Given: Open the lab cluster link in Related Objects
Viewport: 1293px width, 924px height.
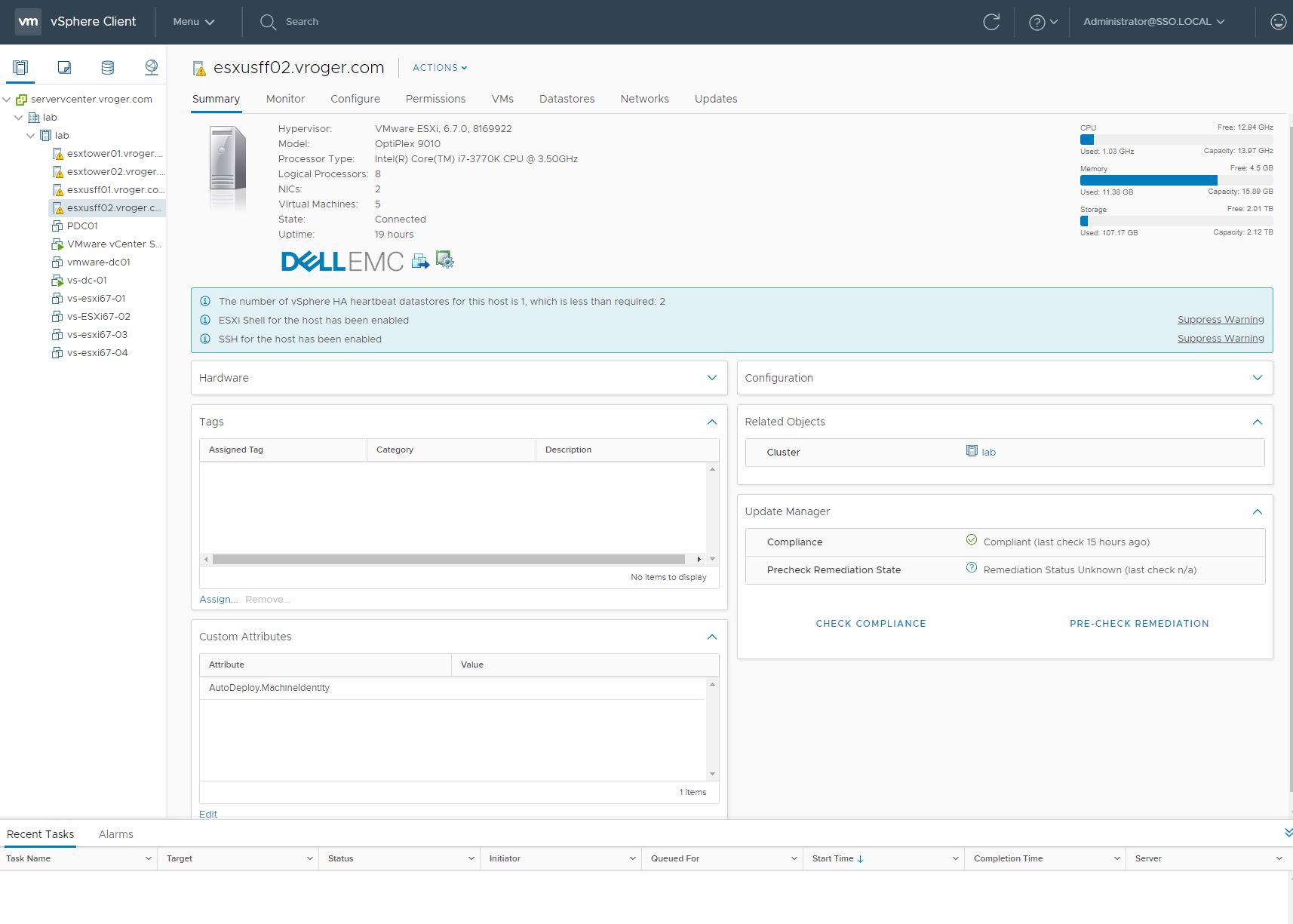Looking at the screenshot, I should point(988,452).
